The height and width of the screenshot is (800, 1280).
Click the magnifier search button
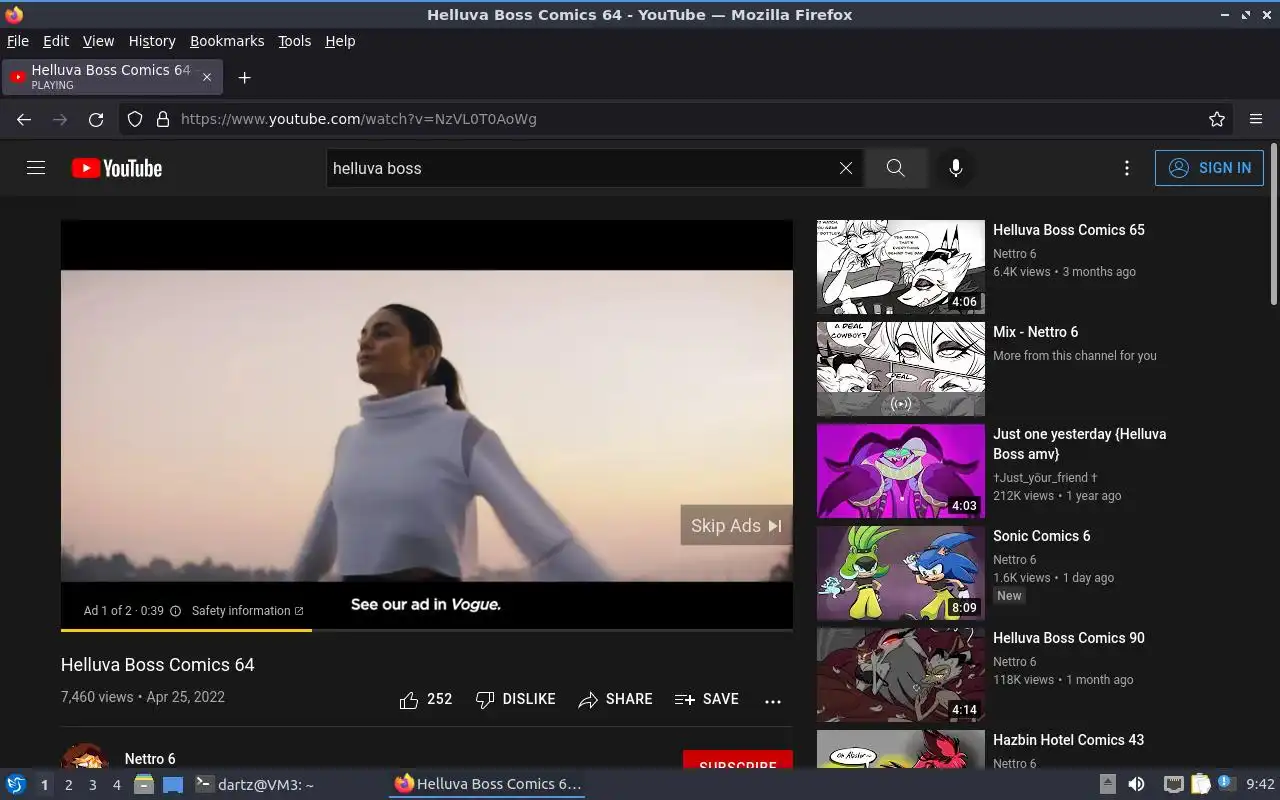(x=896, y=168)
